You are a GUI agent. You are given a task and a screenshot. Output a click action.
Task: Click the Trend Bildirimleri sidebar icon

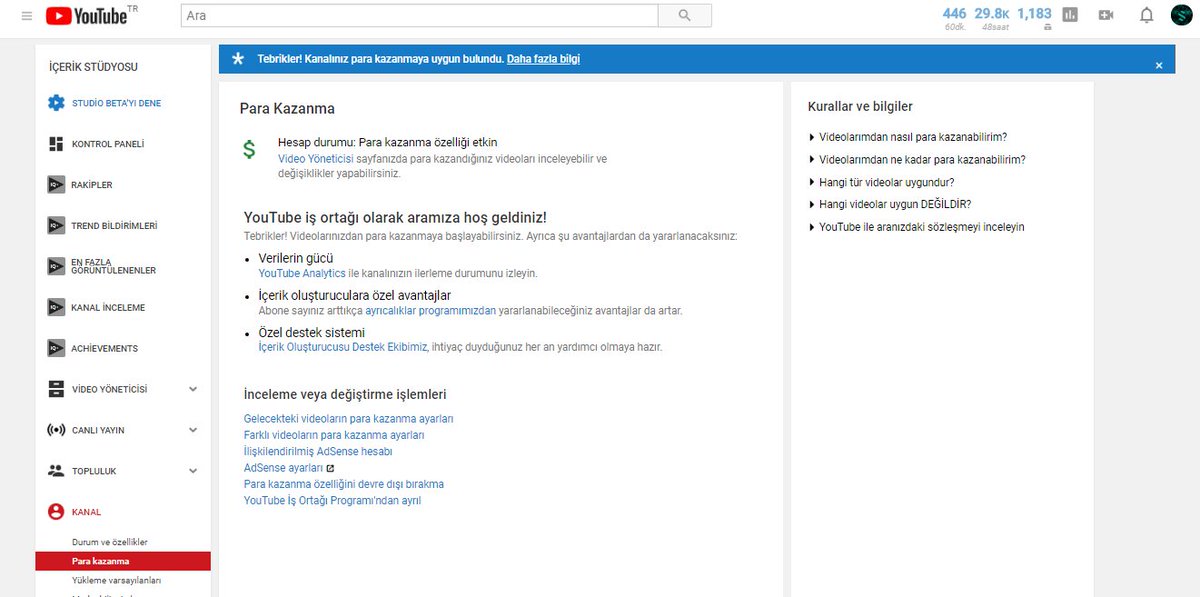pos(56,226)
